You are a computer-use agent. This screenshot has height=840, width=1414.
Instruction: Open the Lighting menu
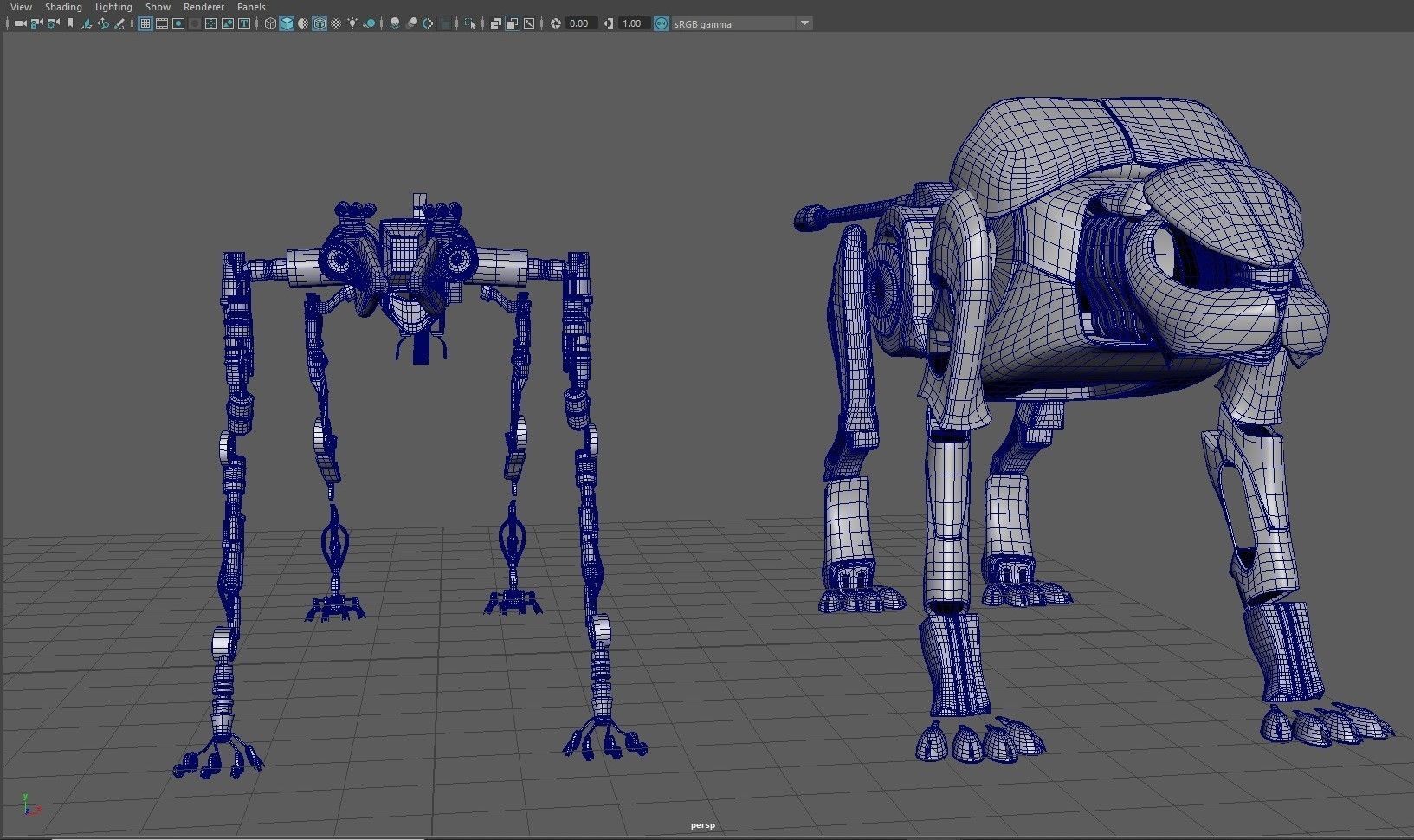click(113, 7)
